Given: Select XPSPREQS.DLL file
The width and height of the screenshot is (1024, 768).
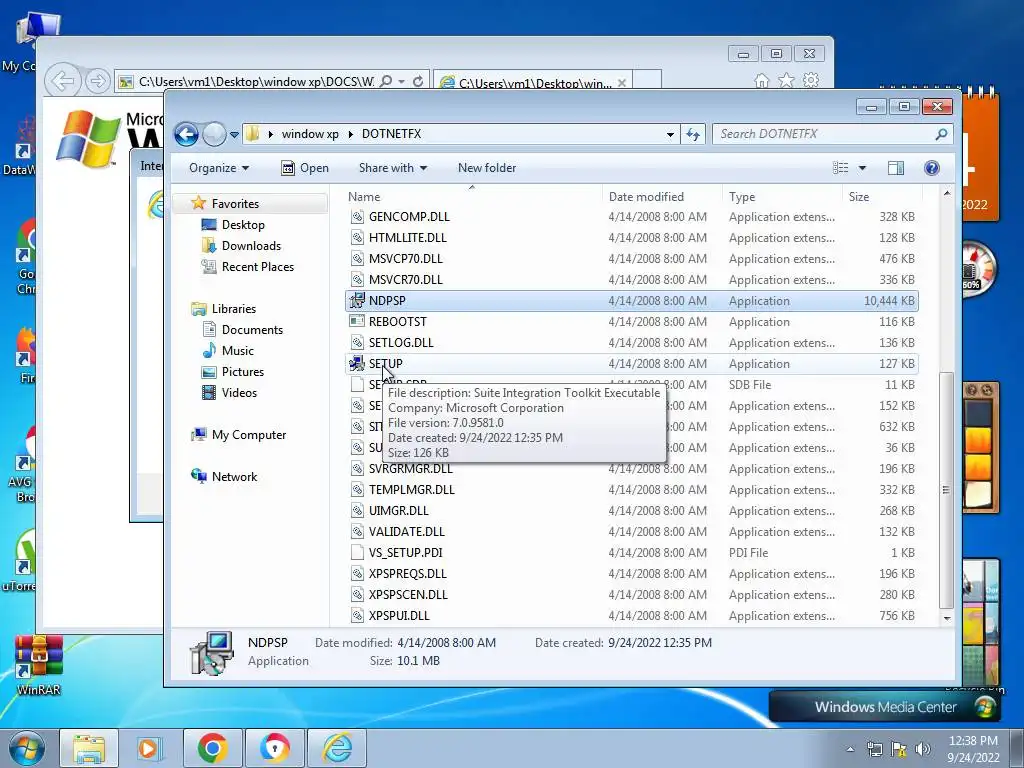Looking at the screenshot, I should pos(408,573).
